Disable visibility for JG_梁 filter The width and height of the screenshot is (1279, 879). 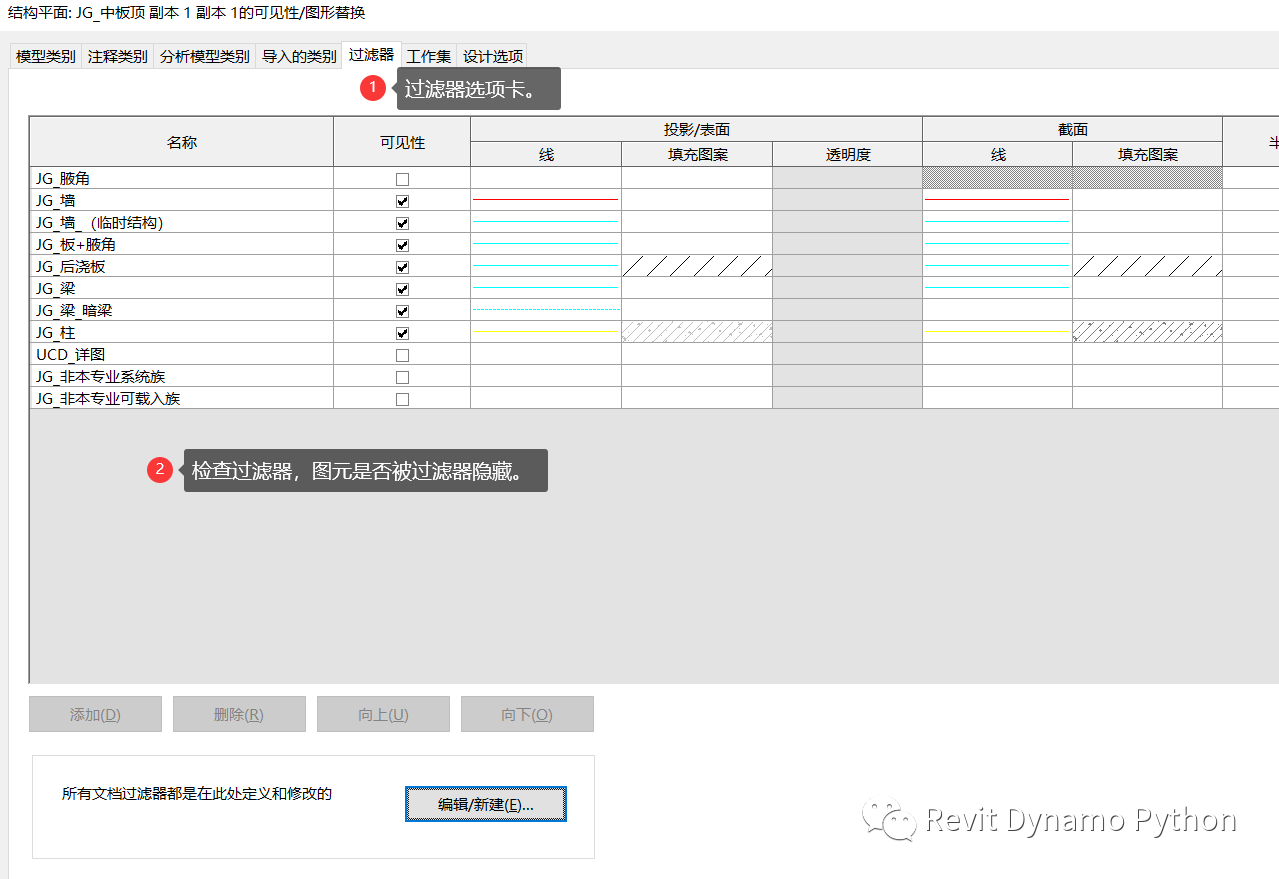402,289
